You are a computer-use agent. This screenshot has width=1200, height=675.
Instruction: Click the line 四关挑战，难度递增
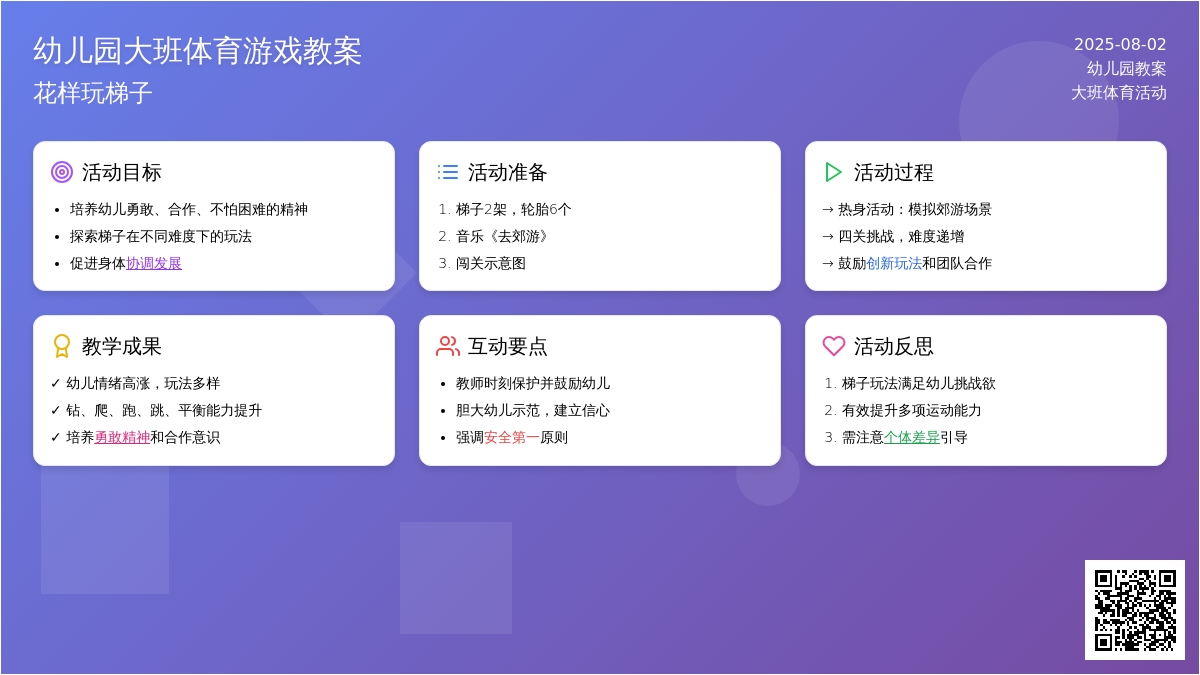pos(893,237)
